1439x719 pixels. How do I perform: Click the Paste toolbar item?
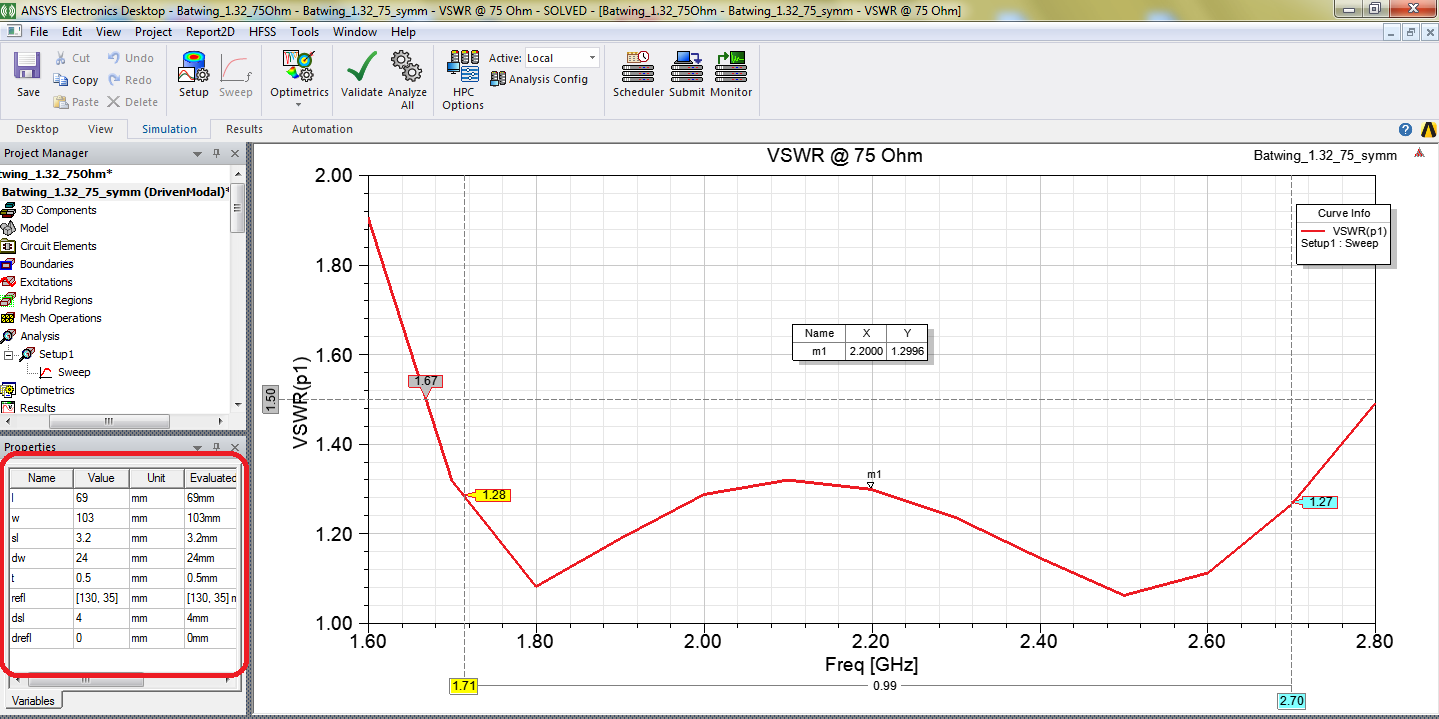(x=76, y=102)
